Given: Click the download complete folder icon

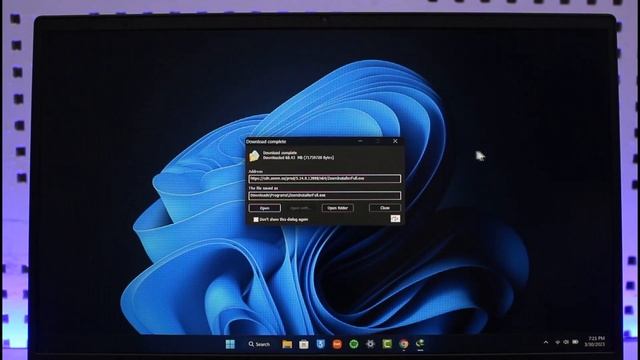Looking at the screenshot, I should pos(254,156).
